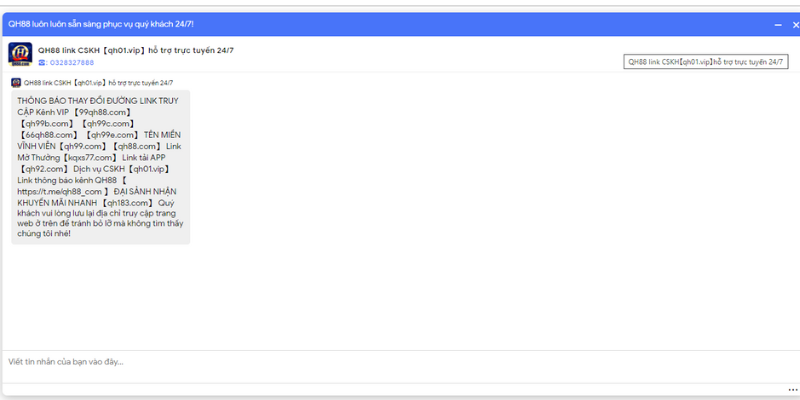The height and width of the screenshot is (400, 800).
Task: Open the kqxs77.com prize draw link
Action: (90, 157)
